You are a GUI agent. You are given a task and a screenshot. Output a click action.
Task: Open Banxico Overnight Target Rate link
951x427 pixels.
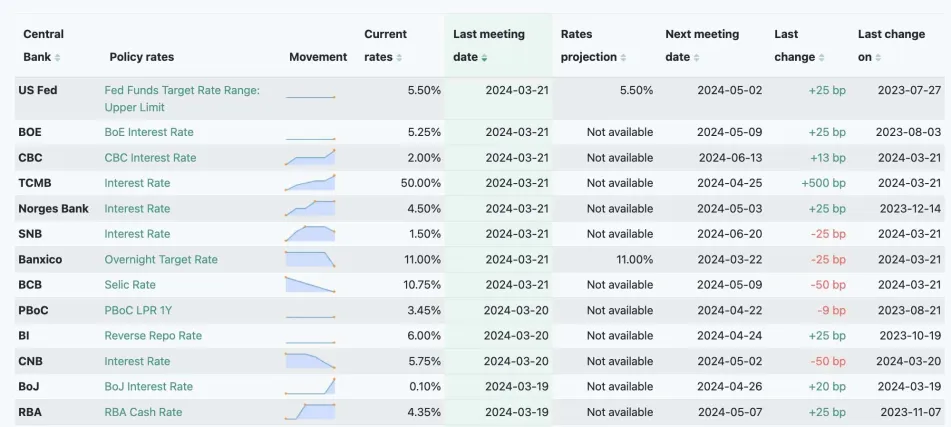pyautogui.click(x=161, y=260)
